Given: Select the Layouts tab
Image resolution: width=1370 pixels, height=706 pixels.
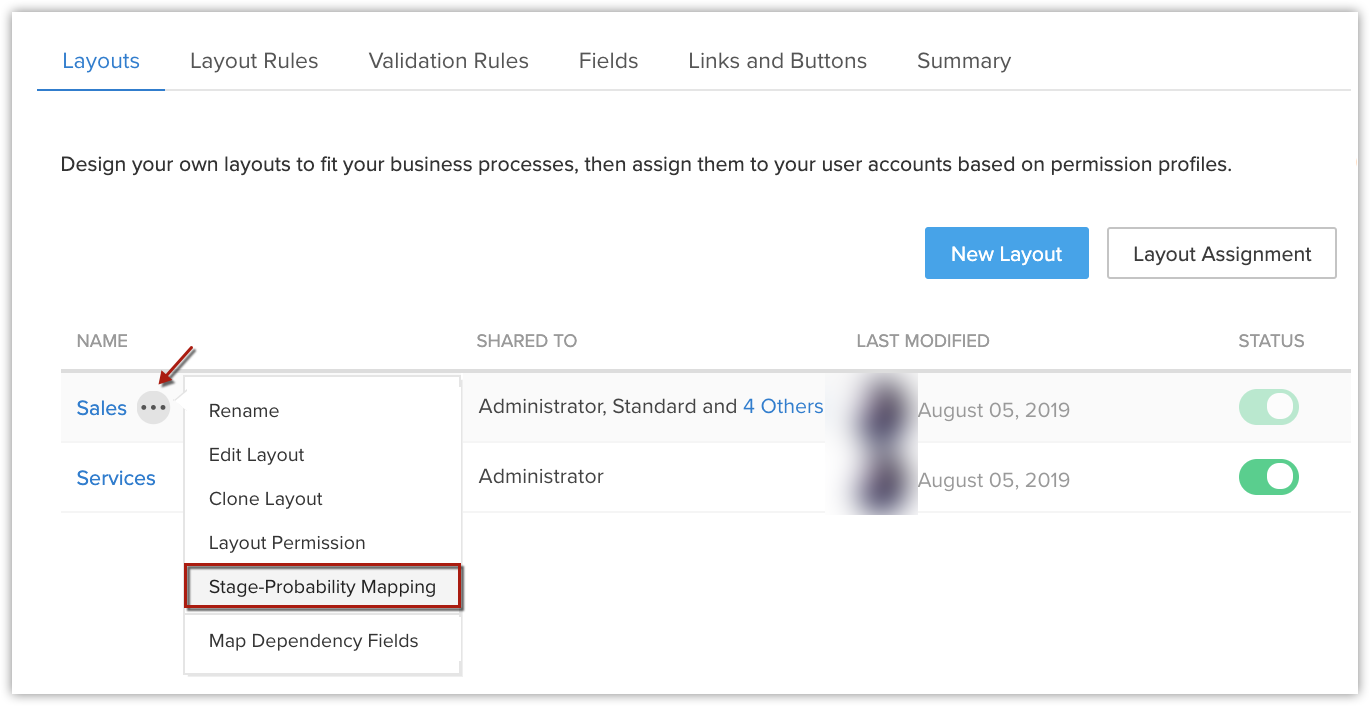Looking at the screenshot, I should point(101,61).
